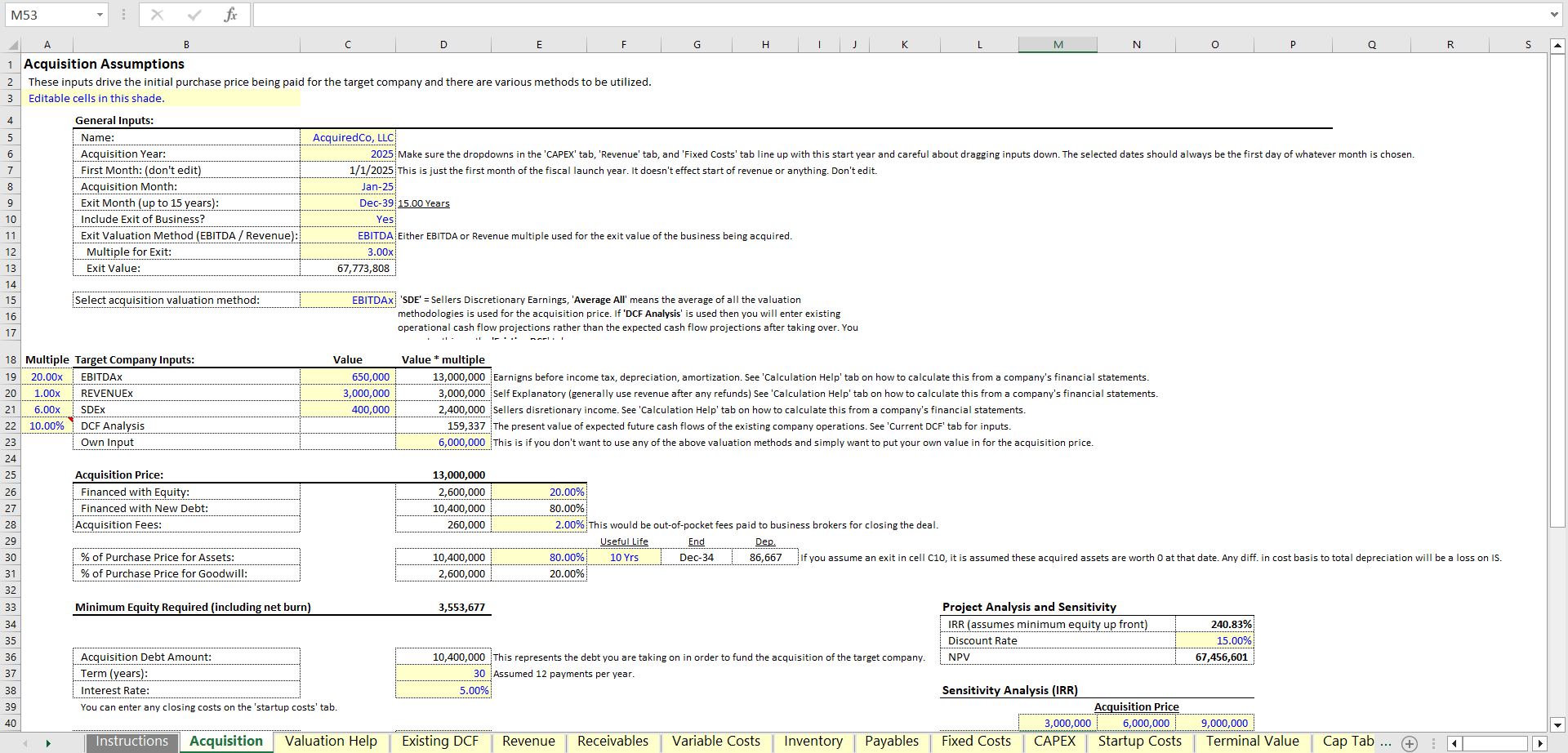Viewport: 1568px width, 753px height.
Task: Add a new worksheet with the plus icon
Action: tap(1409, 742)
